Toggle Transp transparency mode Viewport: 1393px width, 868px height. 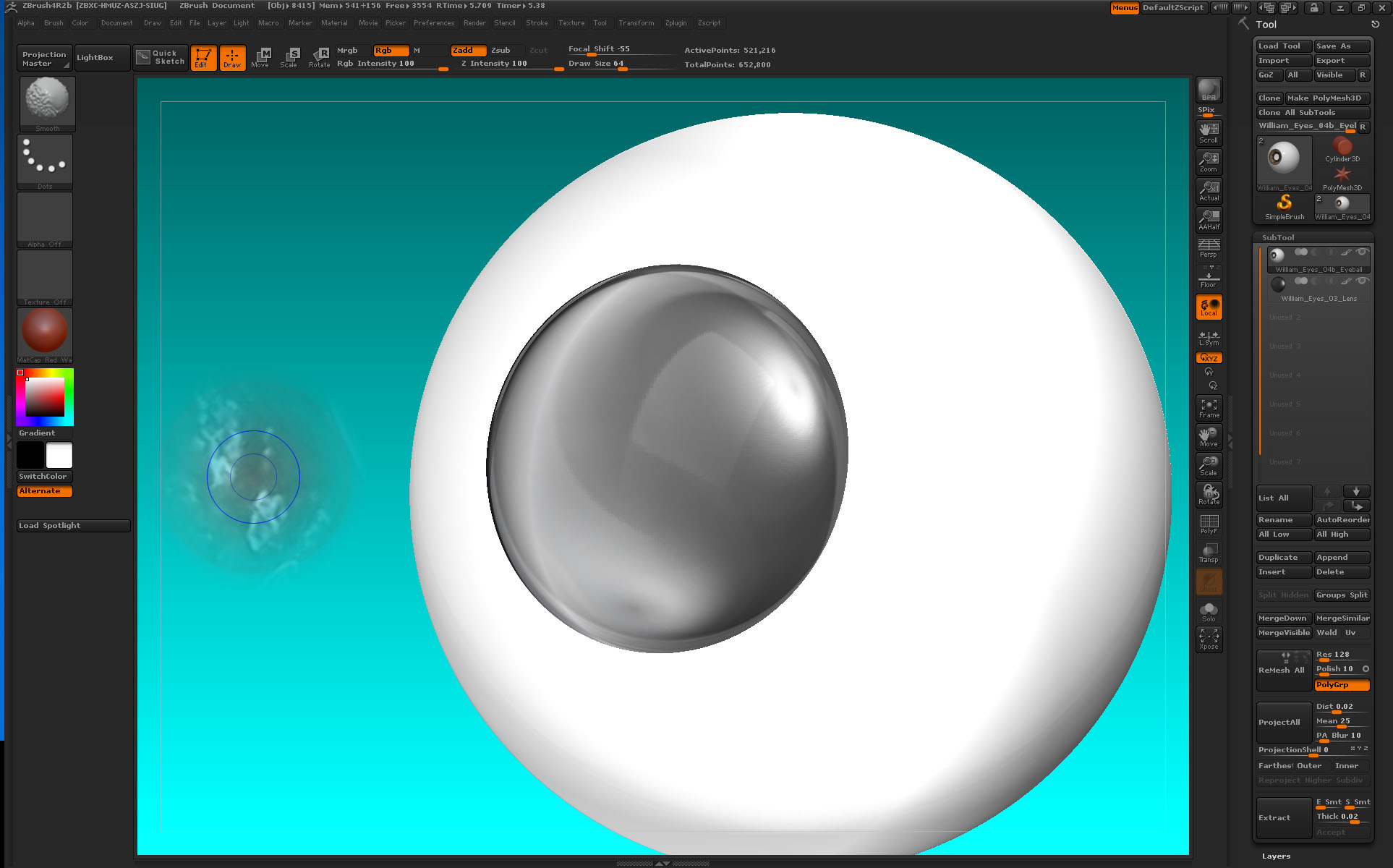[x=1208, y=552]
